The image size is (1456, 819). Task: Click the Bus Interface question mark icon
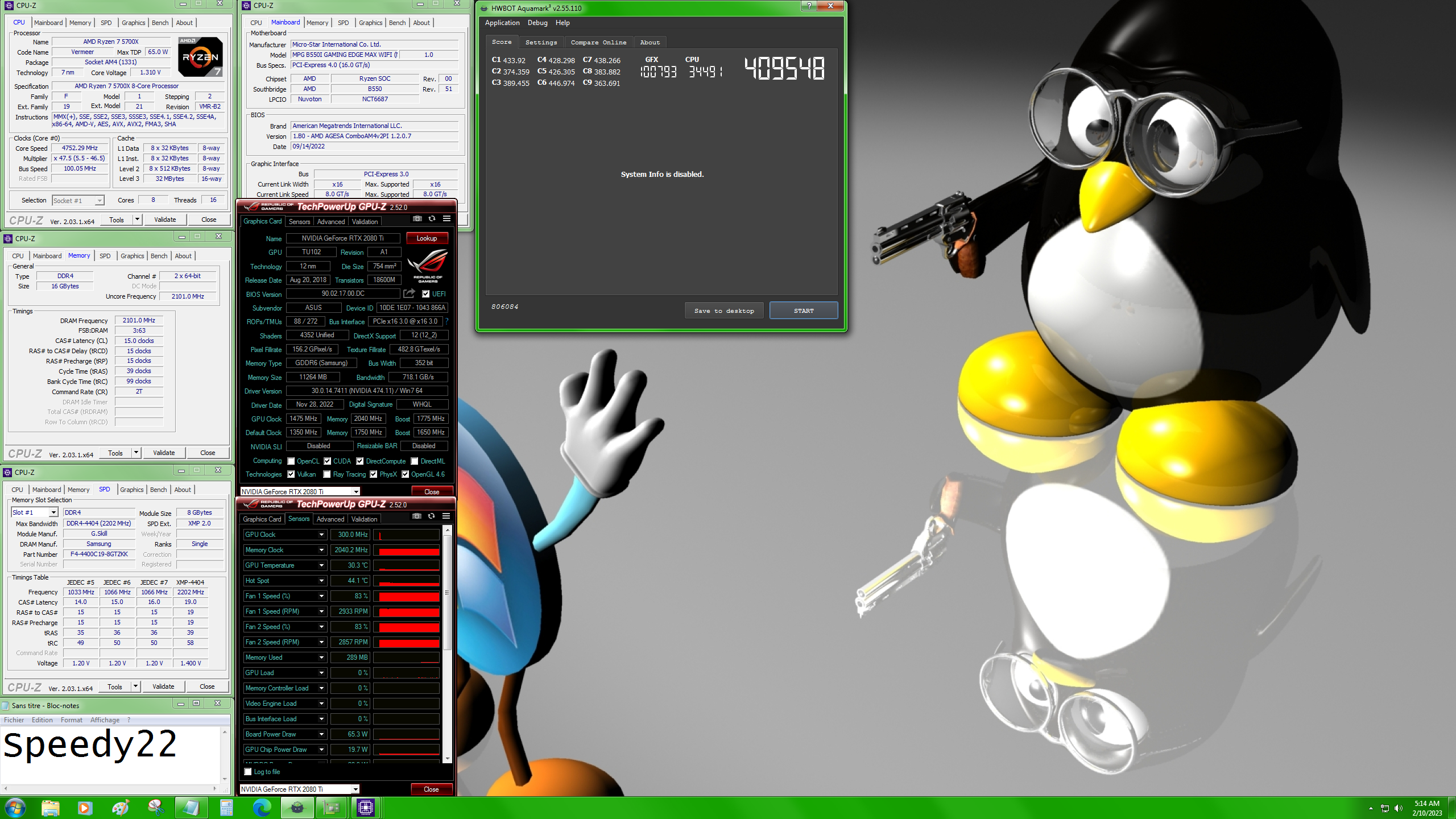click(447, 321)
